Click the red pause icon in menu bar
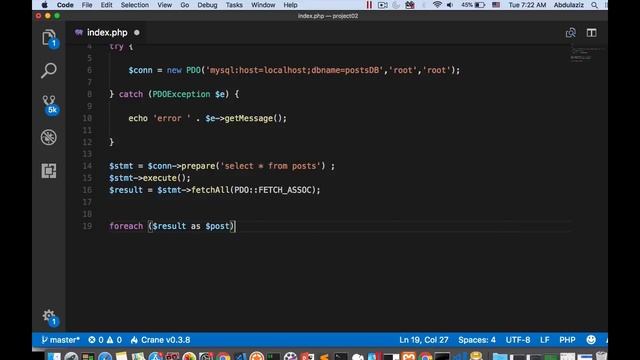The height and width of the screenshot is (360, 640). point(369,5)
